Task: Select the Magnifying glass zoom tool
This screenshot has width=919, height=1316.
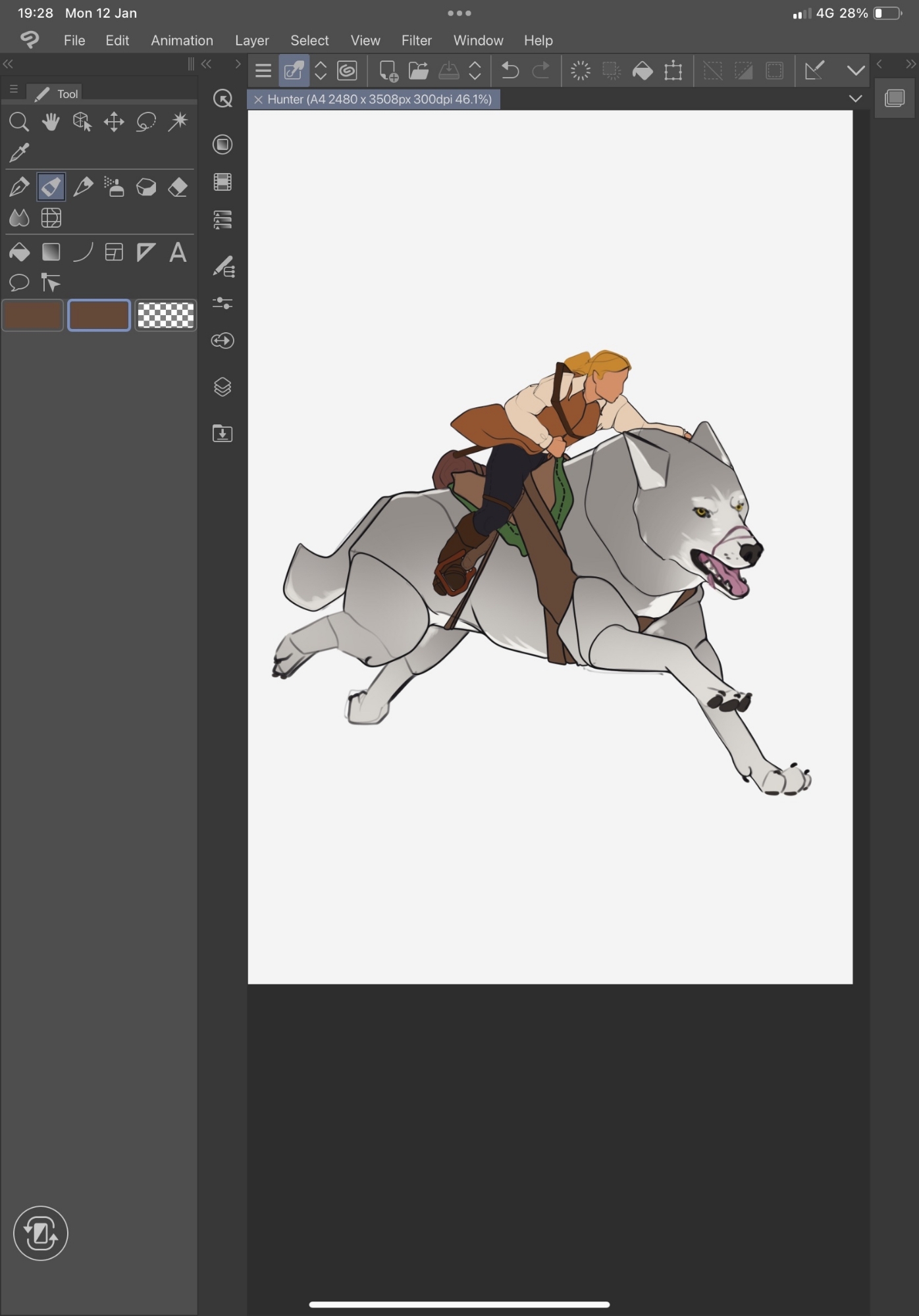Action: click(x=19, y=122)
